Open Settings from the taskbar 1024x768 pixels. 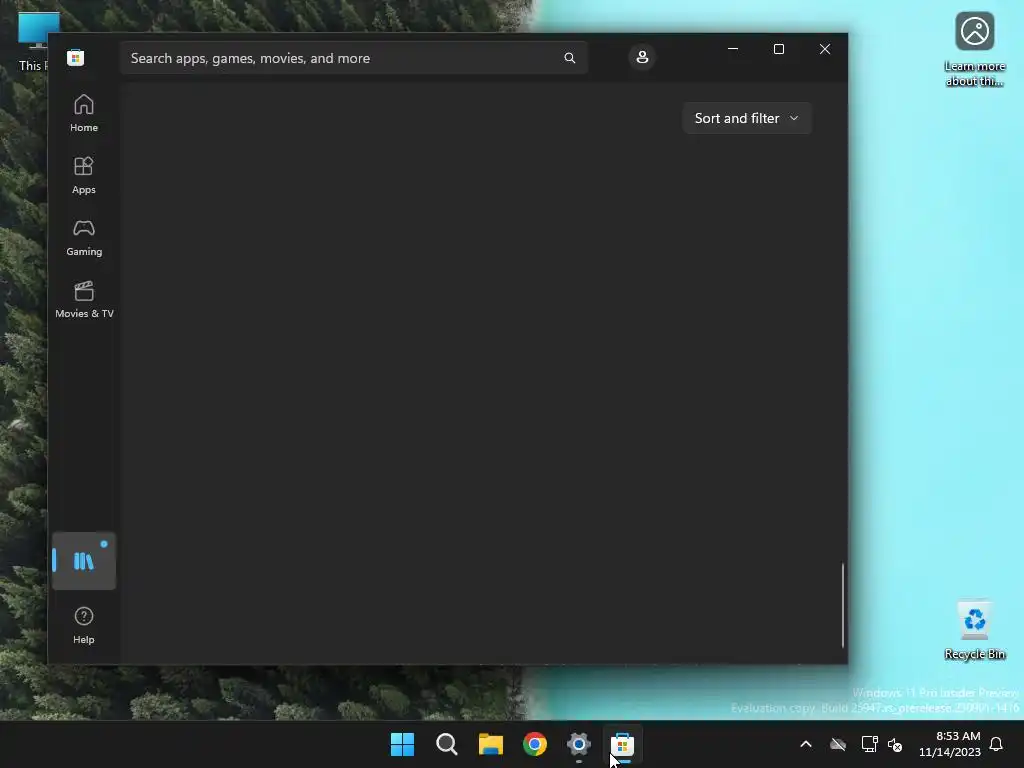[579, 744]
